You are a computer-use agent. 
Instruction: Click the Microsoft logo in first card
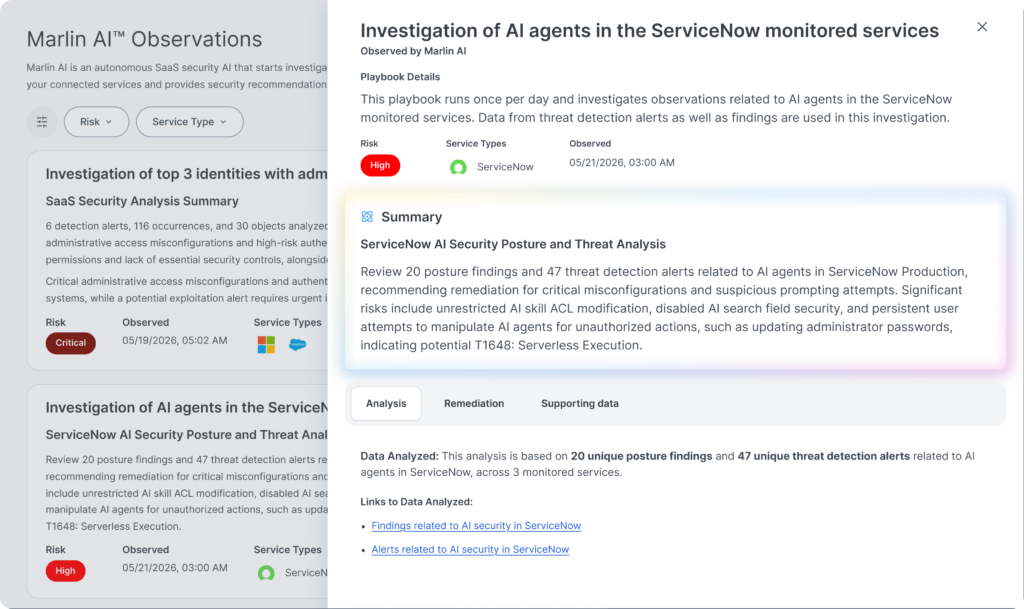tap(266, 344)
